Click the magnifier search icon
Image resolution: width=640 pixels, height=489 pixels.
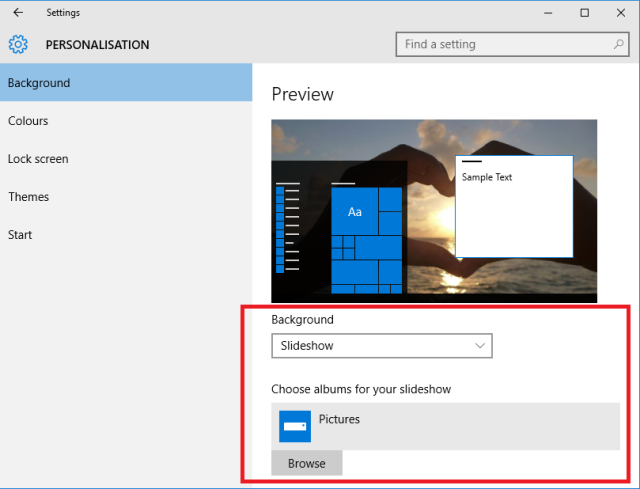[619, 44]
